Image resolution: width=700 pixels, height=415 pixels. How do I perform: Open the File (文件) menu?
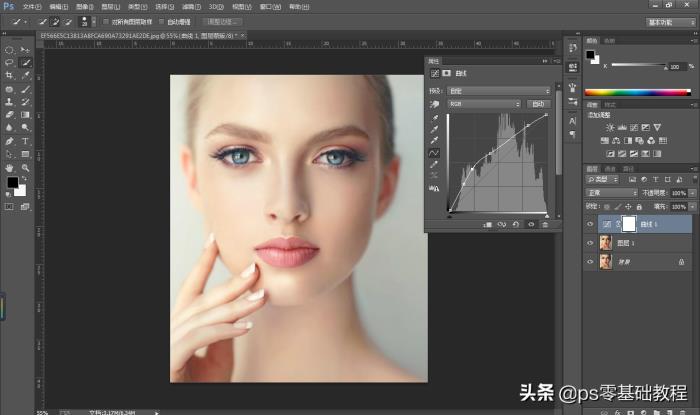(33, 6)
